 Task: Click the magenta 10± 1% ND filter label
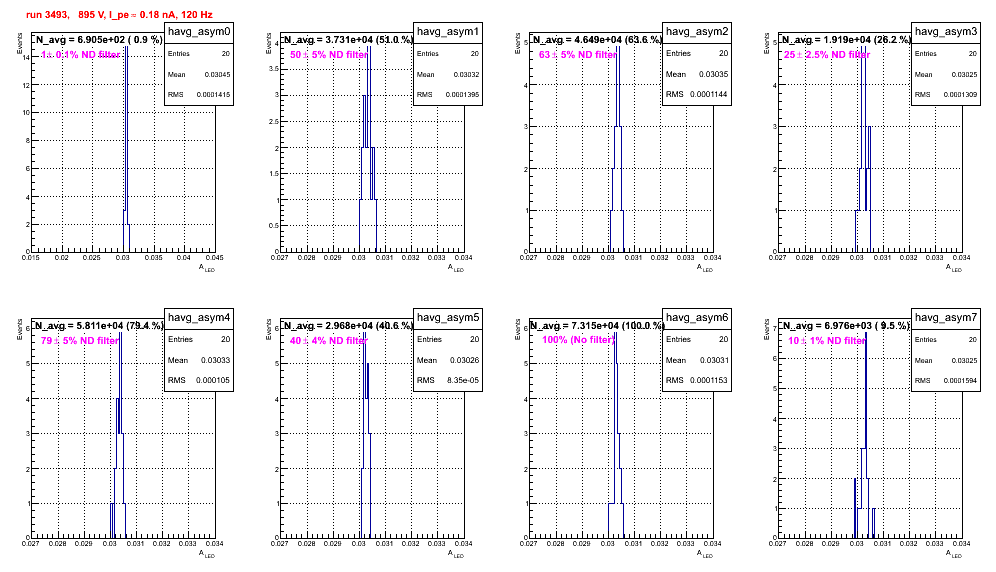click(827, 341)
